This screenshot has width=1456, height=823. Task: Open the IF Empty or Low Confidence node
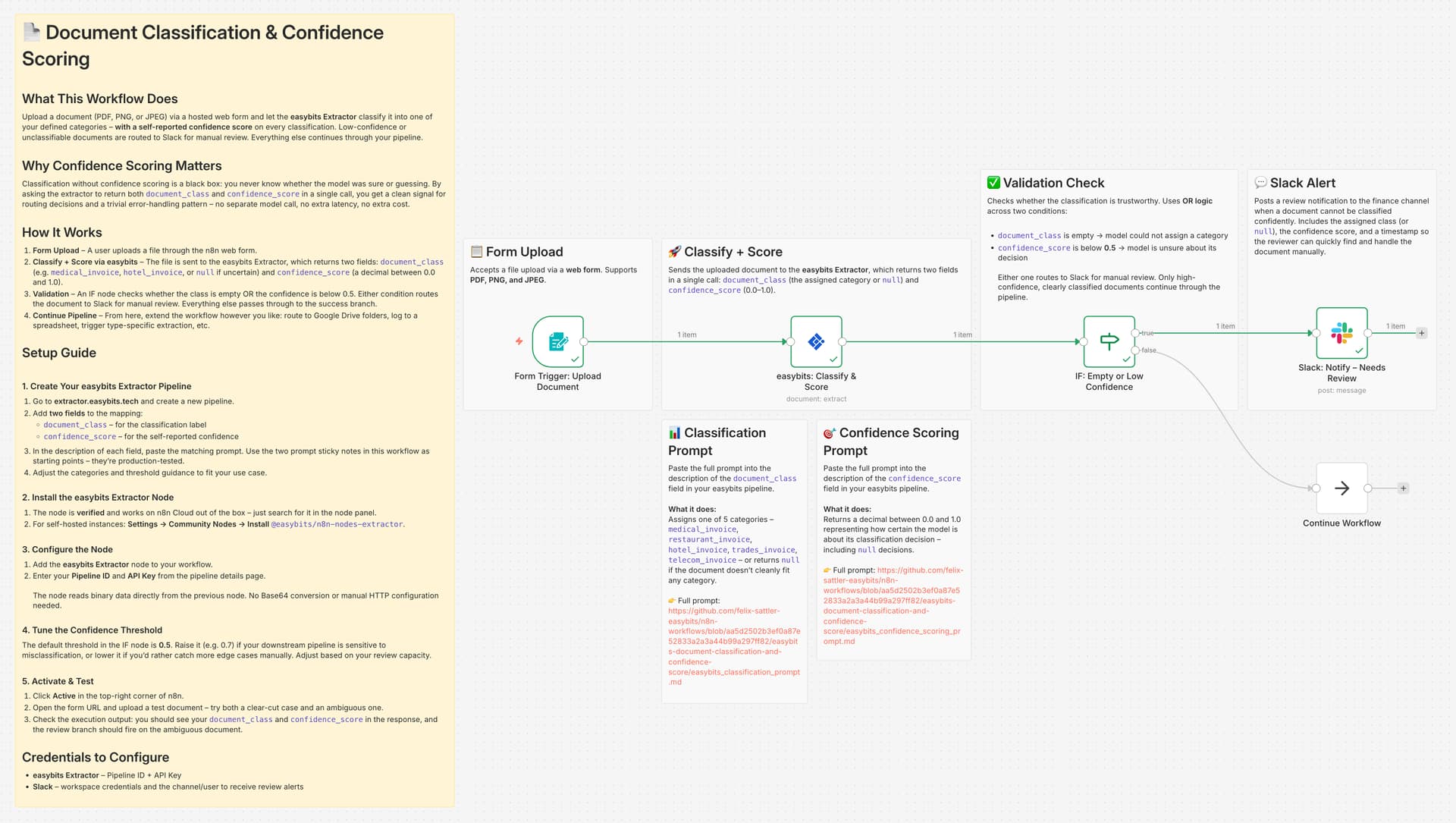1109,341
